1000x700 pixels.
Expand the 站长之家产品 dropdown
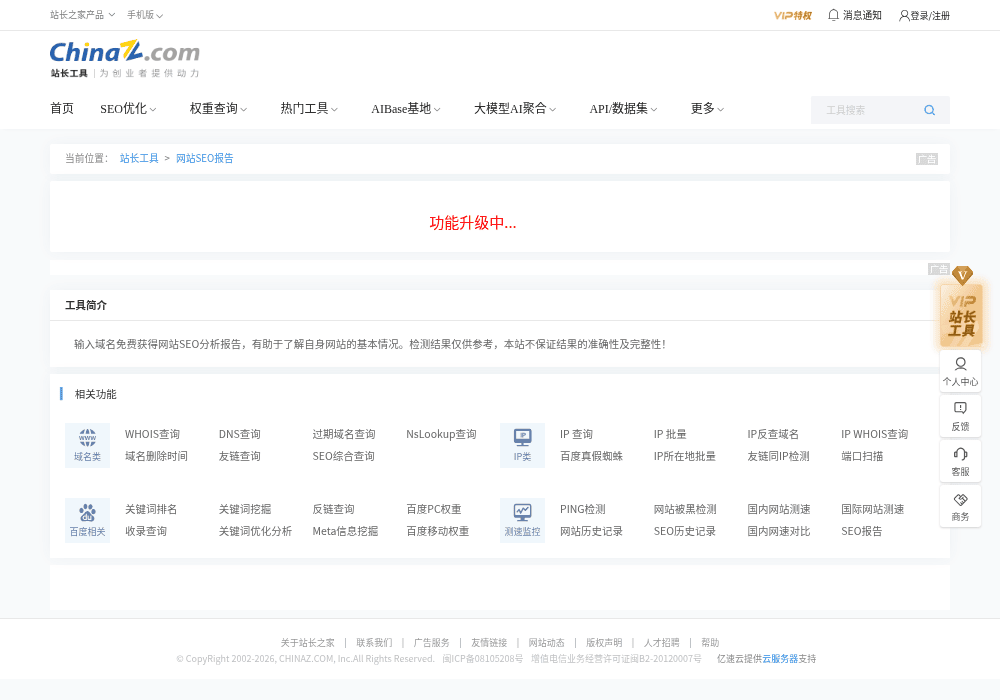click(x=82, y=15)
